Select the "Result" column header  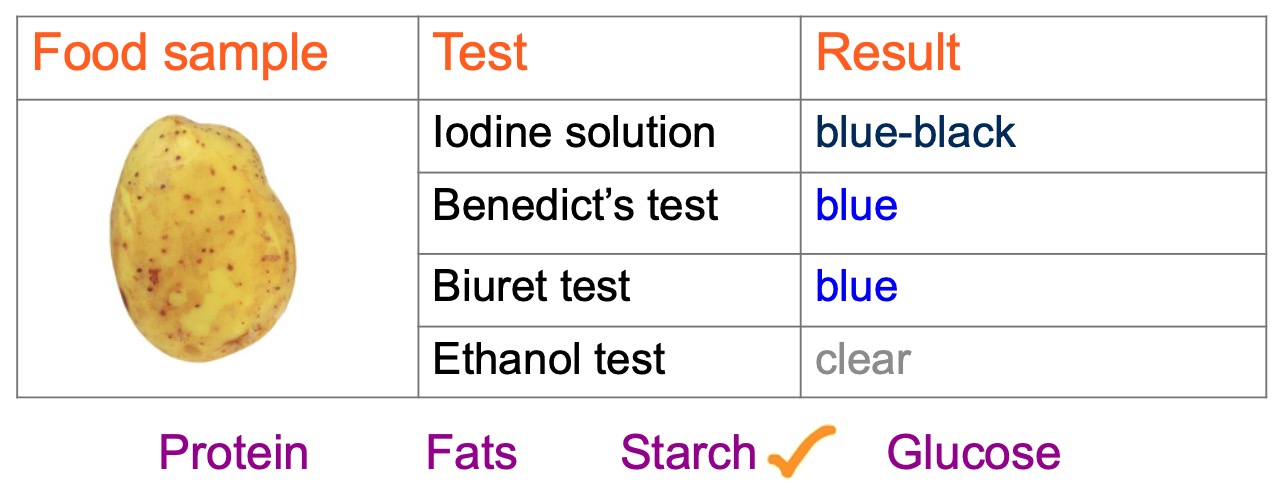pos(888,53)
